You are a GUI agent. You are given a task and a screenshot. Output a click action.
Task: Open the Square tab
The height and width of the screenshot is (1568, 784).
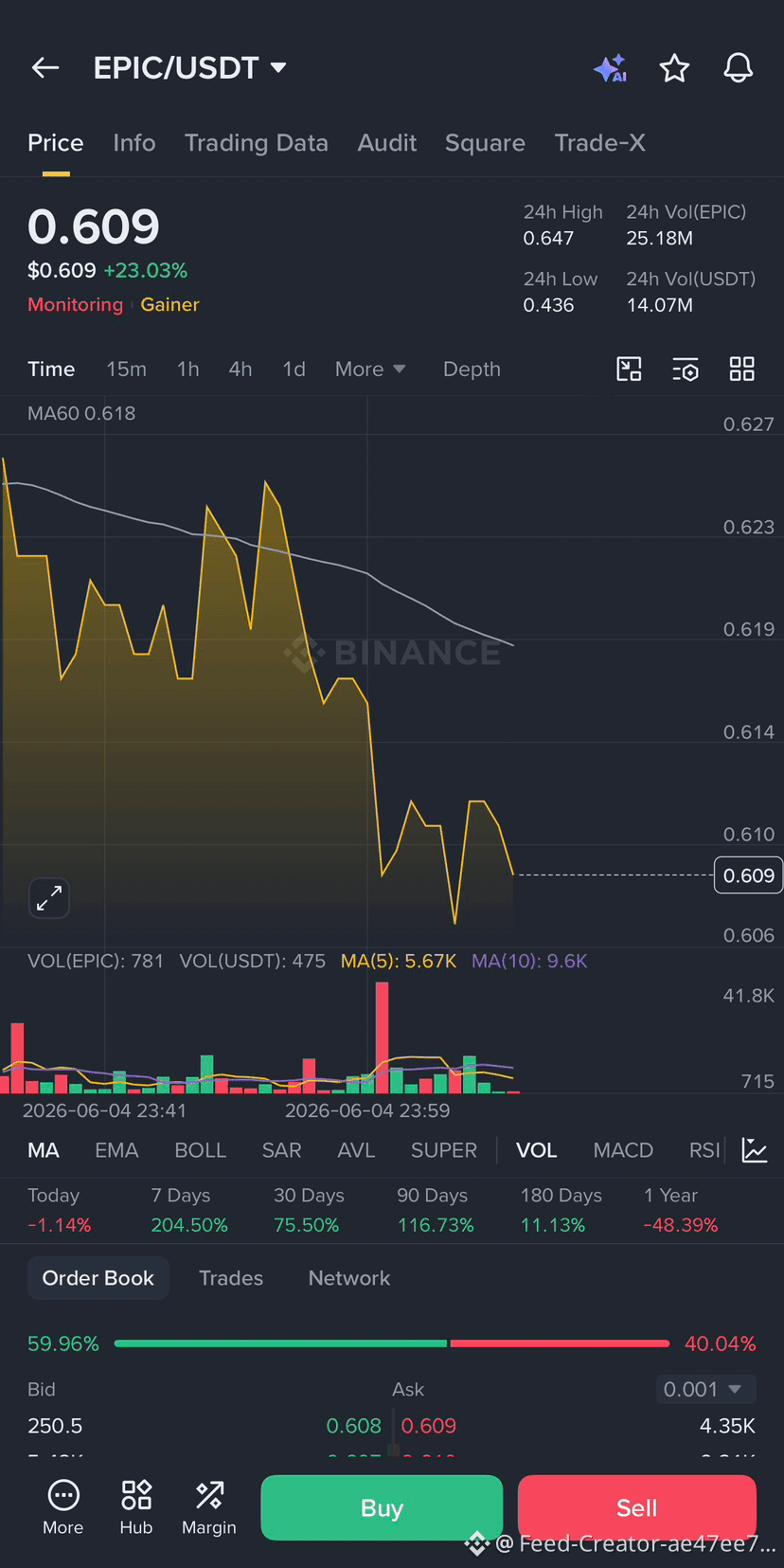click(485, 143)
